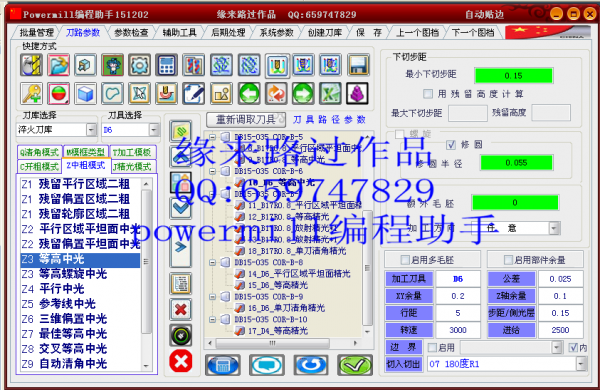600x390 pixels.
Task: Switch to 系统参数 tab
Action: click(276, 33)
